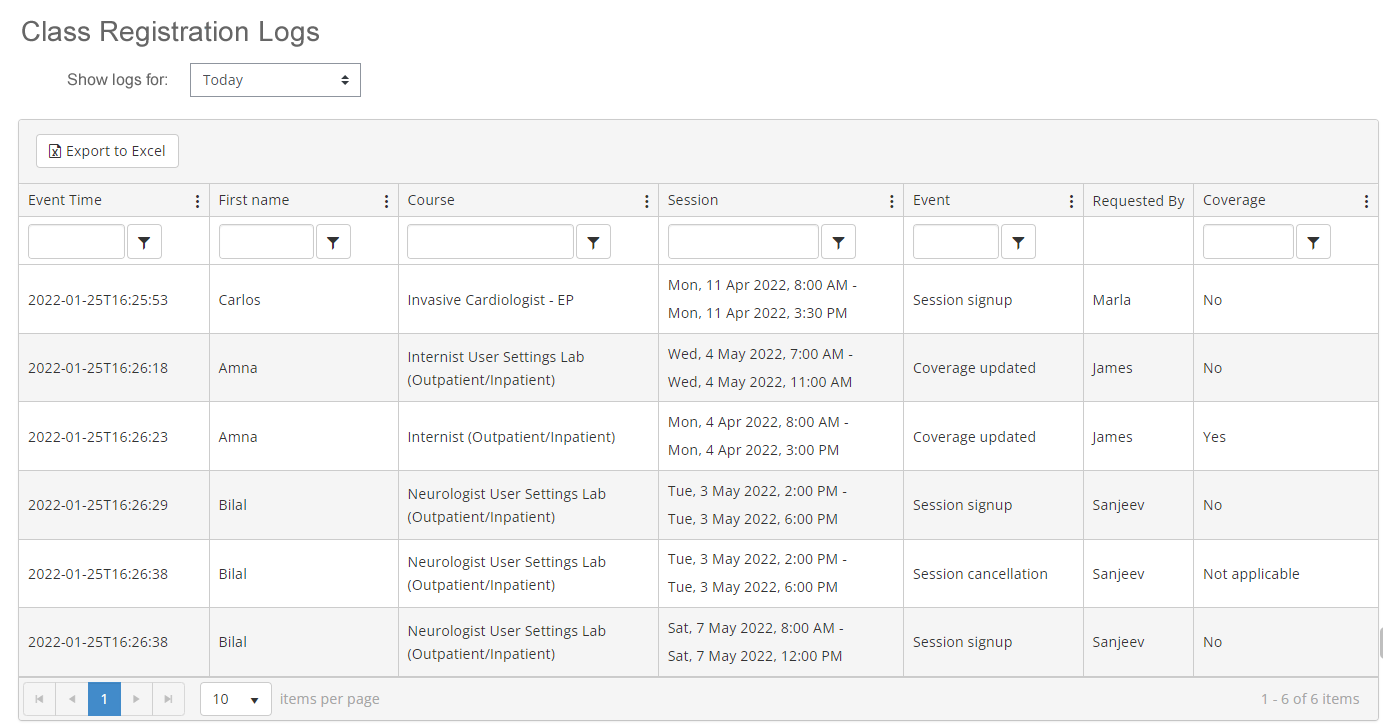
Task: Click the Course filter text field
Action: 490,242
